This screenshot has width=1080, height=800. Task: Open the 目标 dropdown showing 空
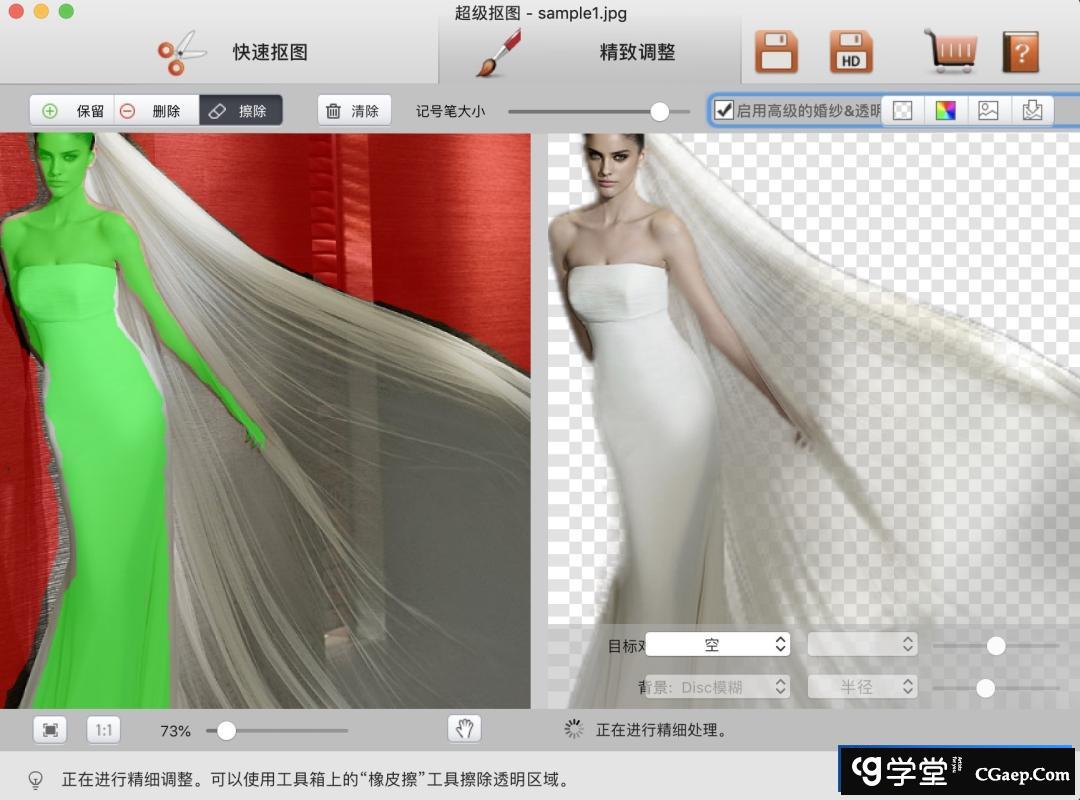coord(718,645)
